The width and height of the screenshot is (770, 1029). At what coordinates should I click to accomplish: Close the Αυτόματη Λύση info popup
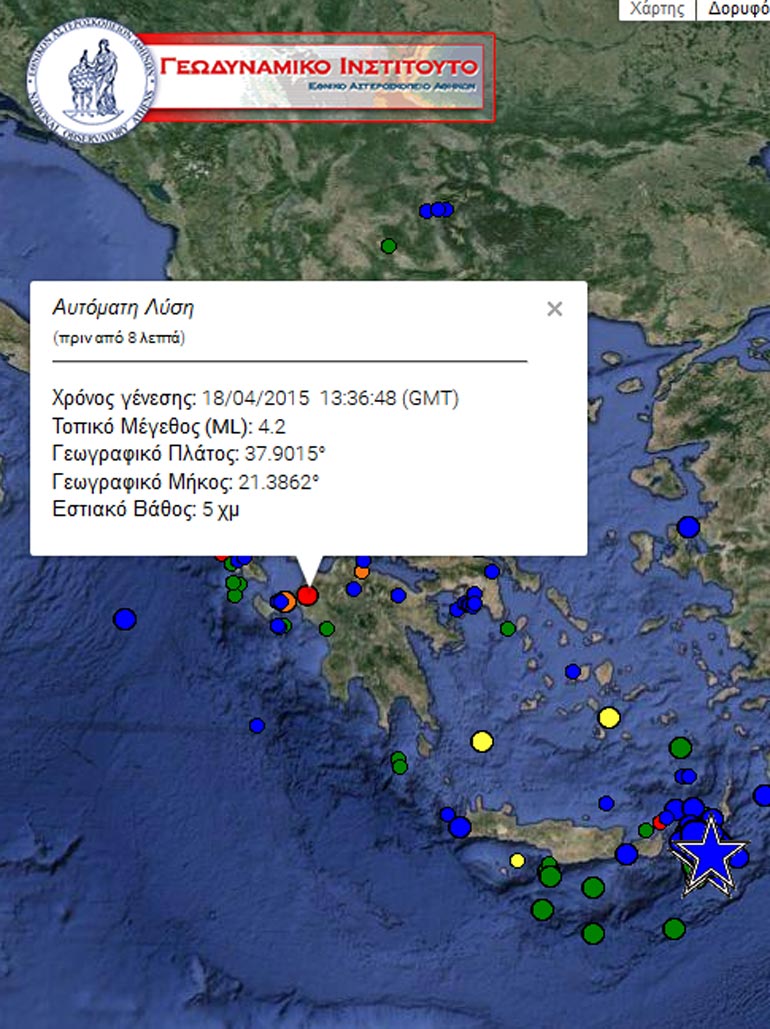point(554,309)
